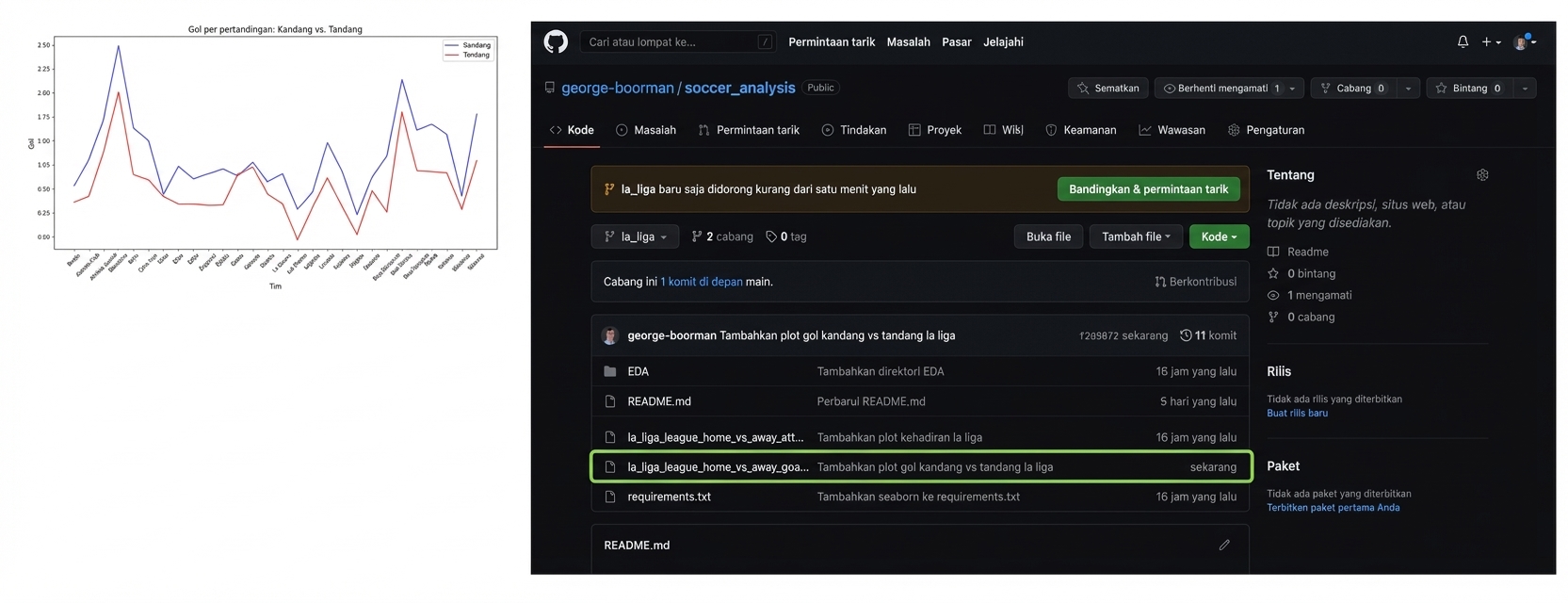
Task: Star the repository with Bintang button
Action: pyautogui.click(x=1468, y=88)
